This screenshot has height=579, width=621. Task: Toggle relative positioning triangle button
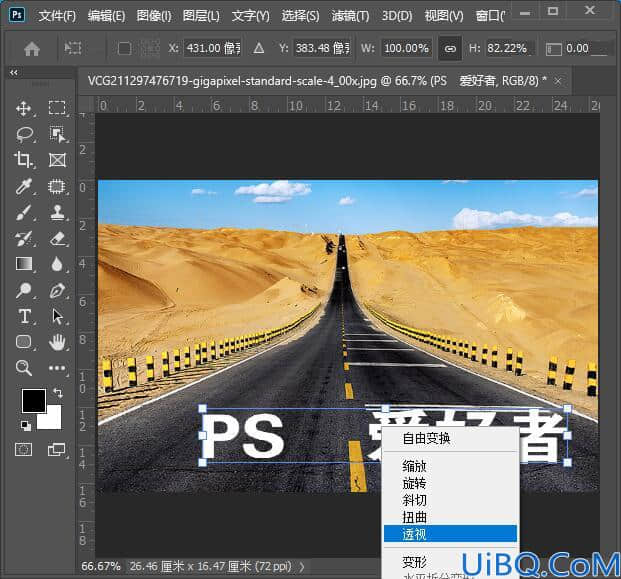pyautogui.click(x=259, y=49)
